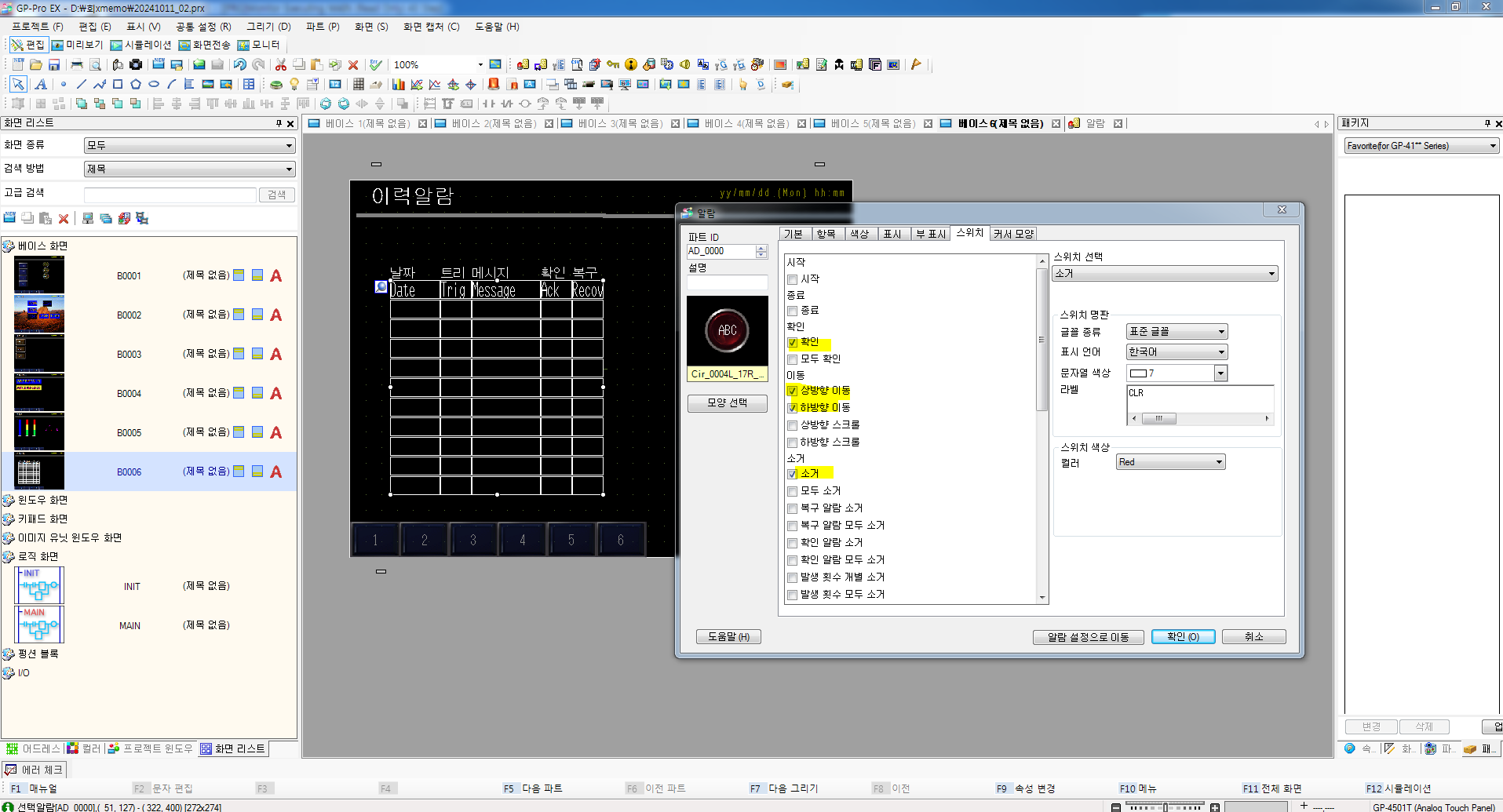The width and height of the screenshot is (1503, 812).
Task: Select the straight Line drawing tool
Action: tap(82, 84)
